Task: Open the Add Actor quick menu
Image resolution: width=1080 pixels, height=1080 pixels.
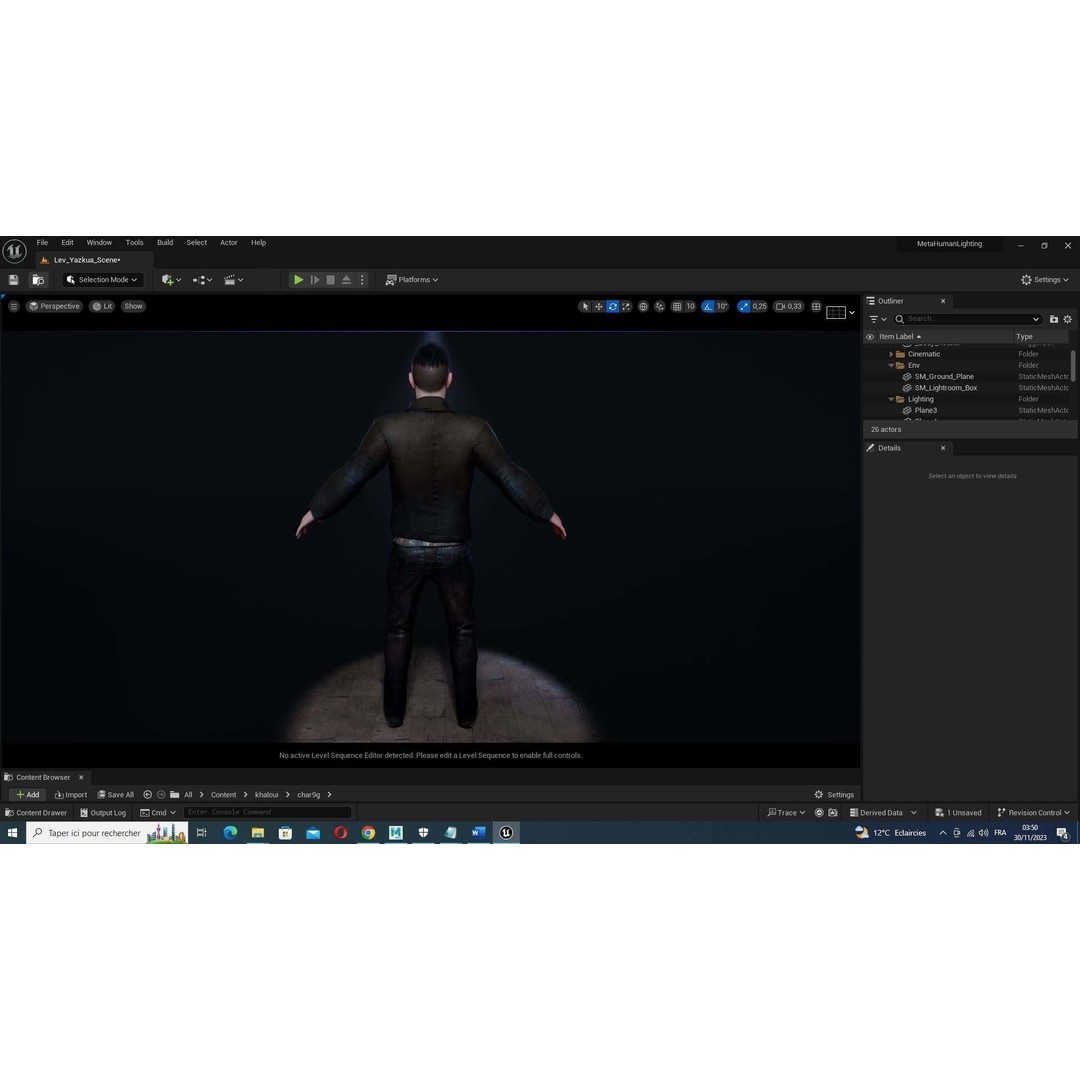Action: 171,280
